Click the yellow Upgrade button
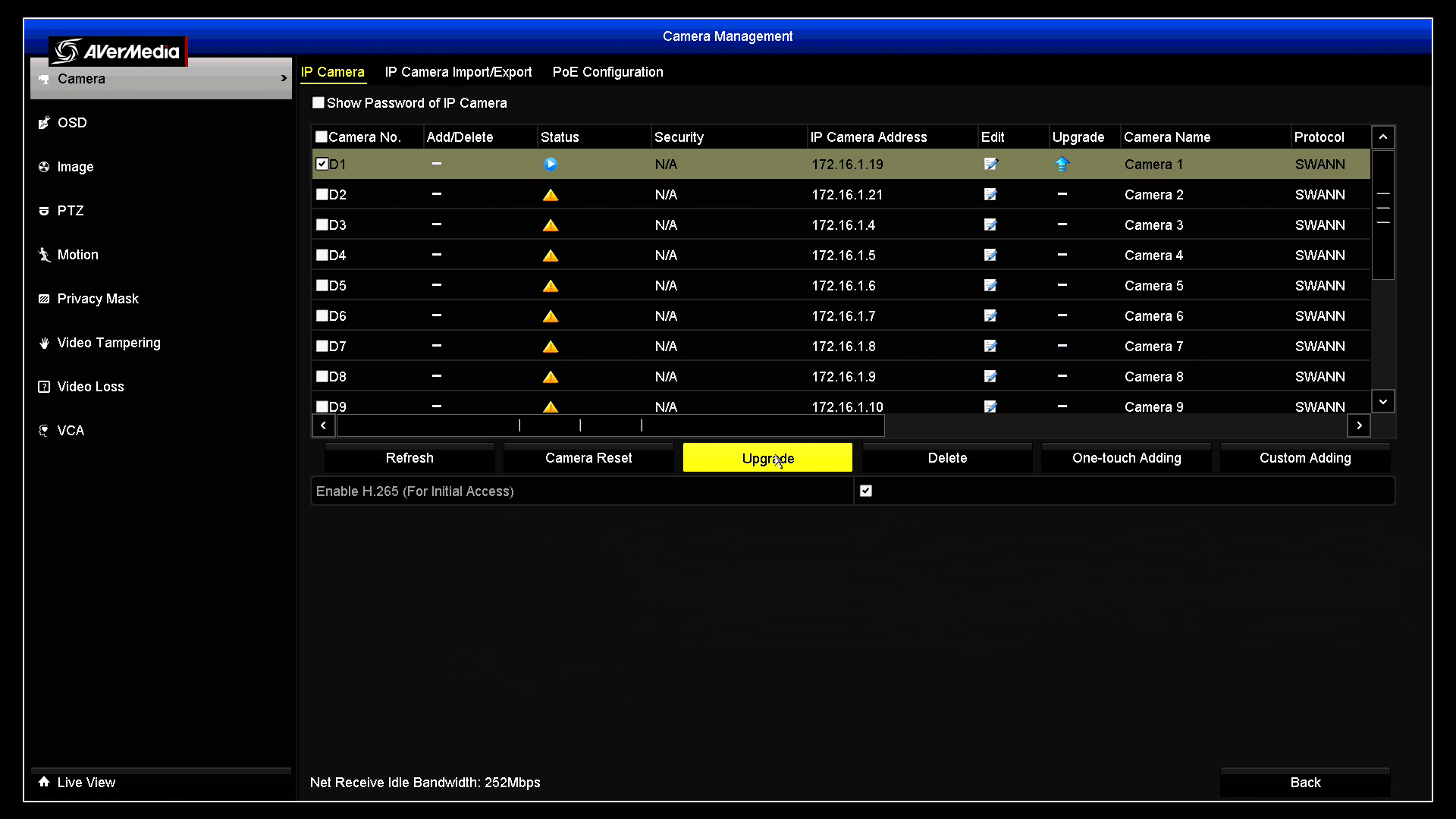Image resolution: width=1456 pixels, height=819 pixels. [x=767, y=458]
